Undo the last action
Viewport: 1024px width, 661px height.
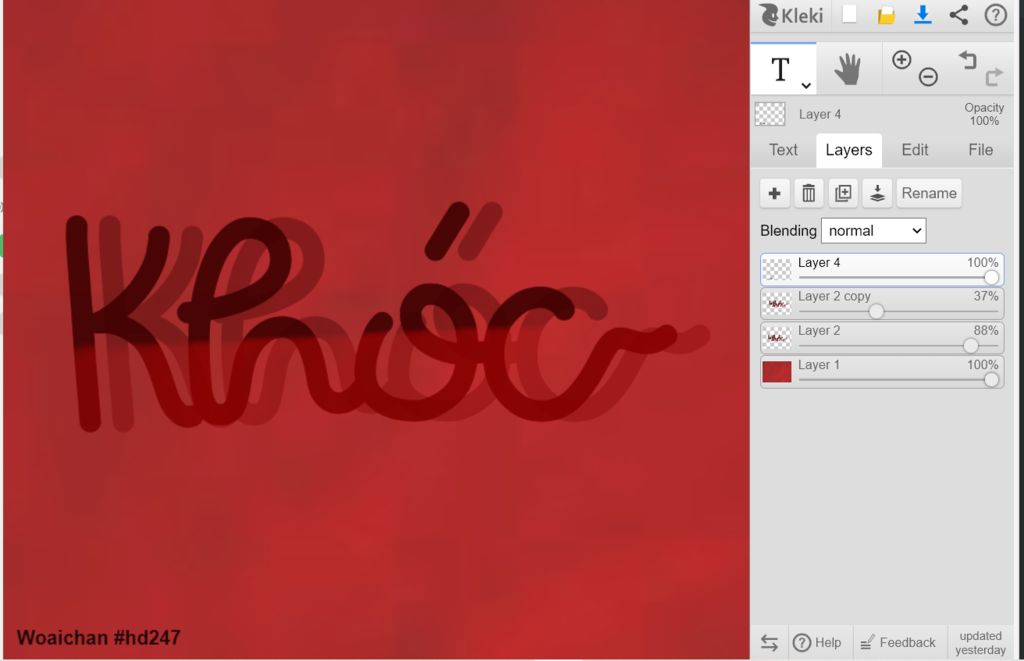coord(968,60)
